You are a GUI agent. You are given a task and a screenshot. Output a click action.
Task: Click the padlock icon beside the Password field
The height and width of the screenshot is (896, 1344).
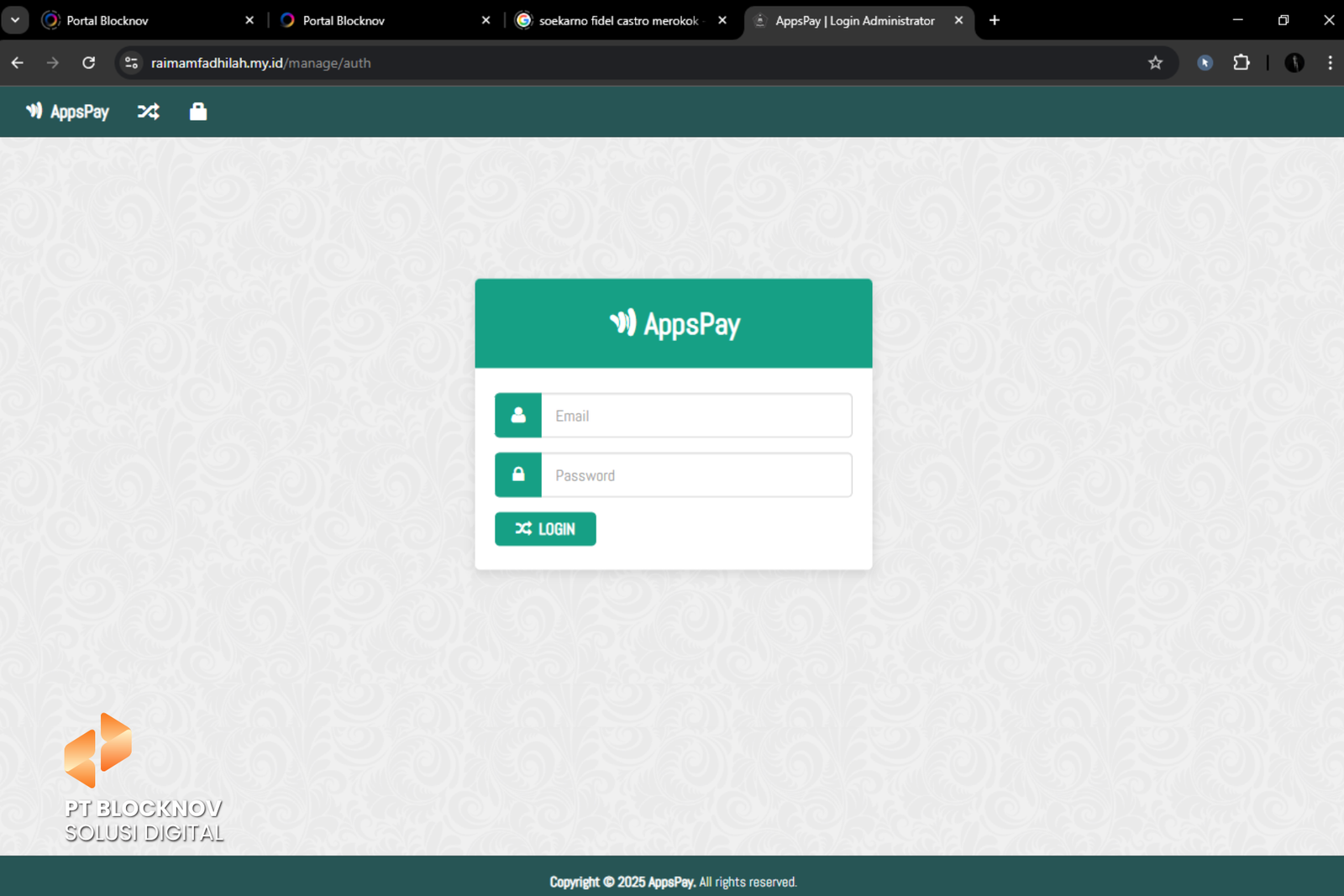point(518,475)
